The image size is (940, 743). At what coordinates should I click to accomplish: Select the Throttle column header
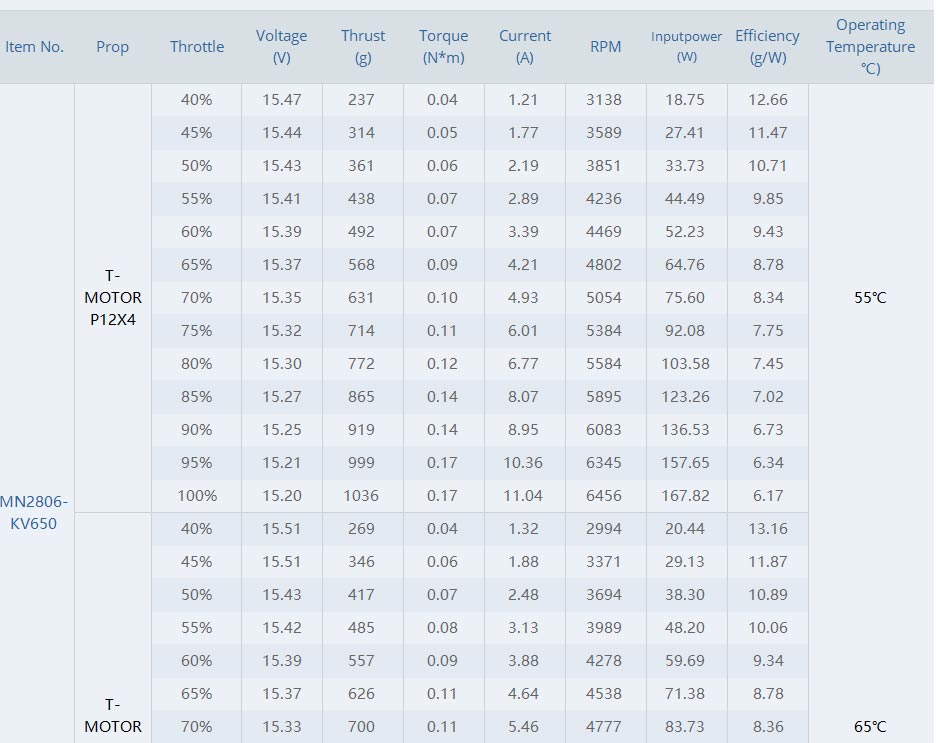pyautogui.click(x=197, y=47)
